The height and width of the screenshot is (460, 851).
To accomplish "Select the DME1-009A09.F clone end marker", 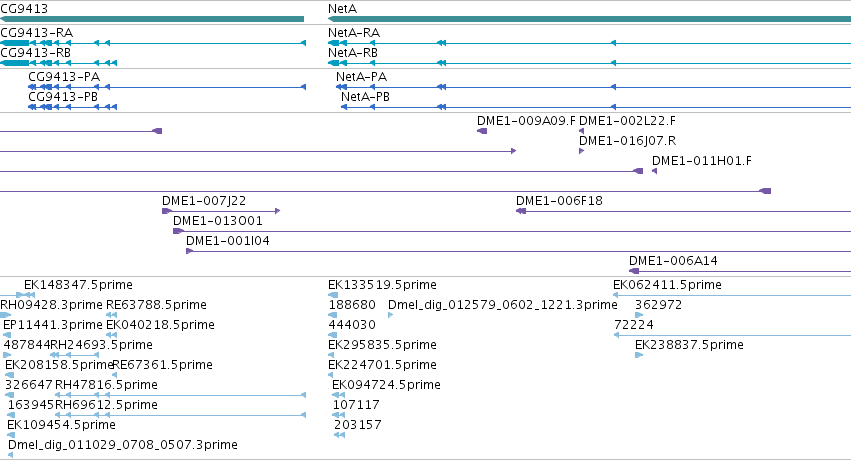I will (x=482, y=131).
